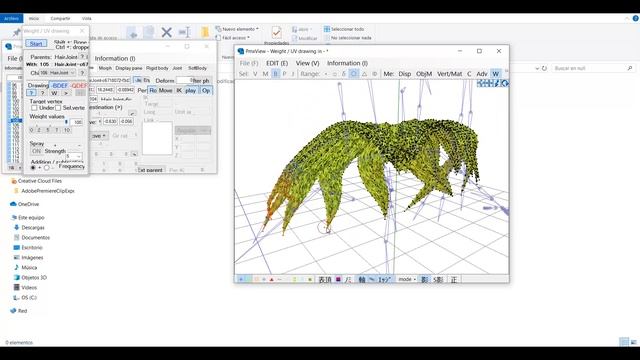Click the purple square icon in bottom bar
Image resolution: width=640 pixels, height=360 pixels.
click(x=338, y=280)
